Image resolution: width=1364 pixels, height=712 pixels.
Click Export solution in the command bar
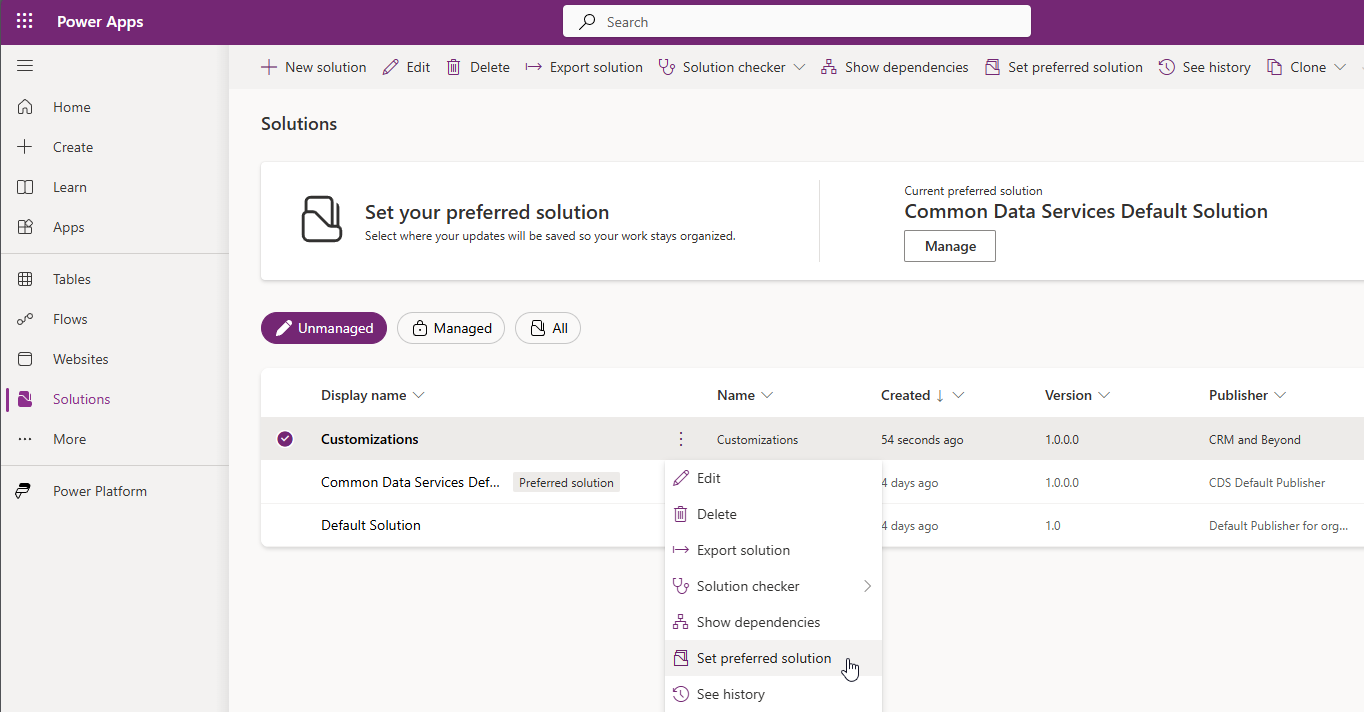(x=584, y=67)
